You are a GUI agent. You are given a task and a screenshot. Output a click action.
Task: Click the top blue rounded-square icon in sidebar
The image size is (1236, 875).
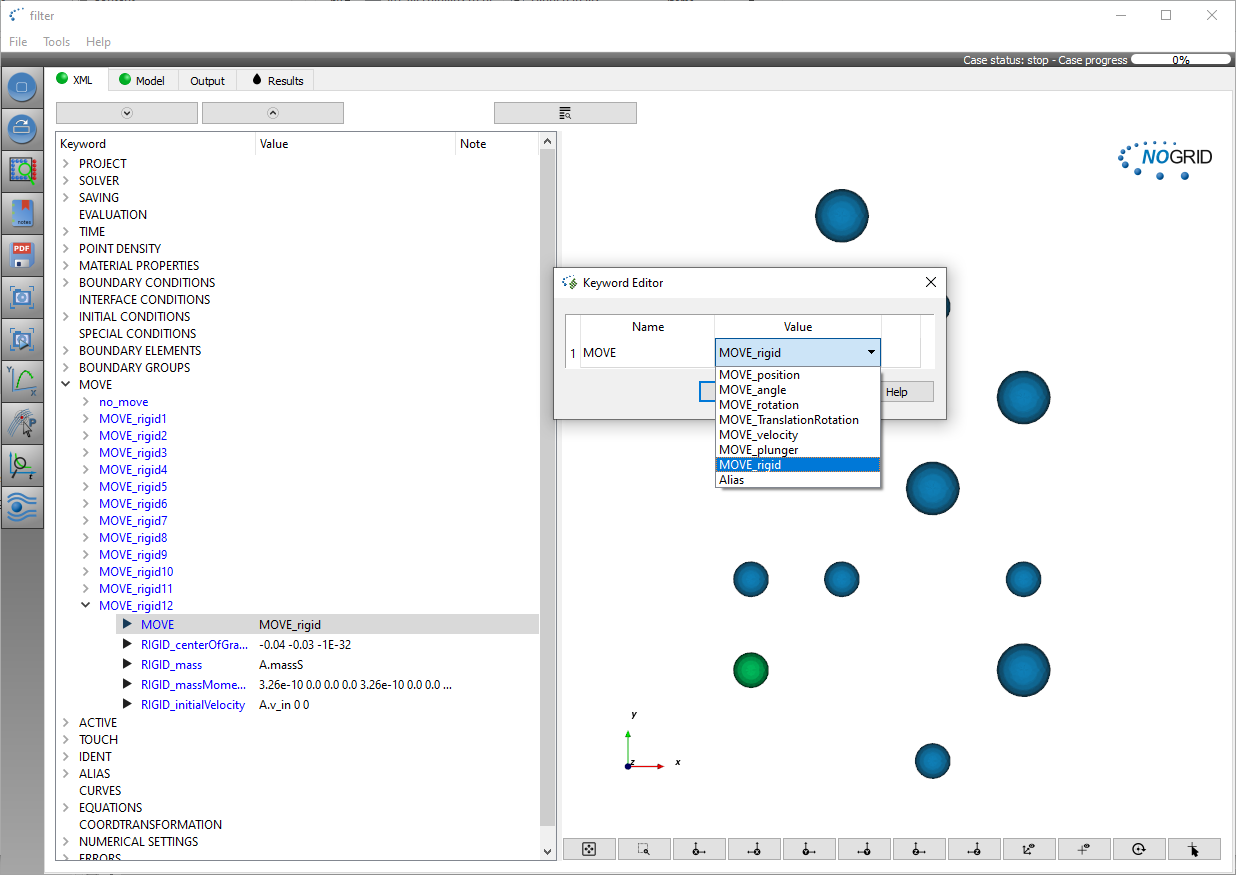22,87
